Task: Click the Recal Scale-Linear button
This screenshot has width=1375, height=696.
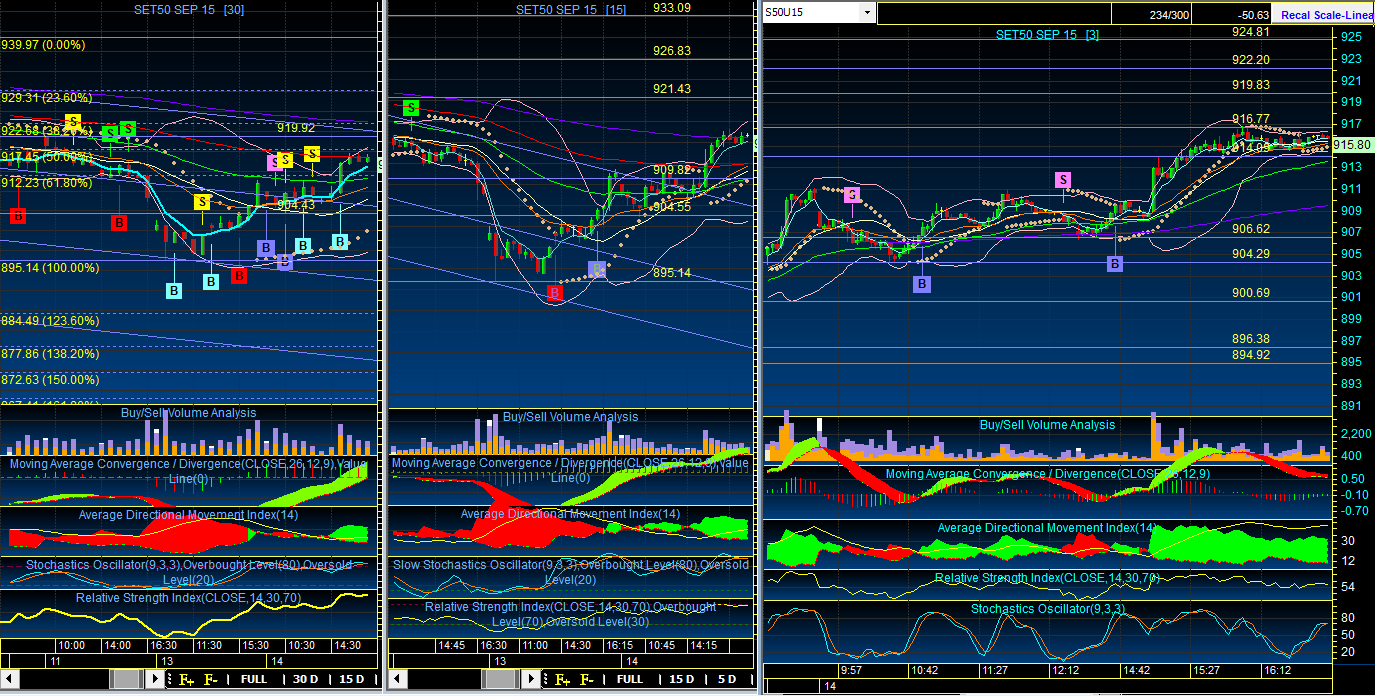Action: click(x=1323, y=15)
